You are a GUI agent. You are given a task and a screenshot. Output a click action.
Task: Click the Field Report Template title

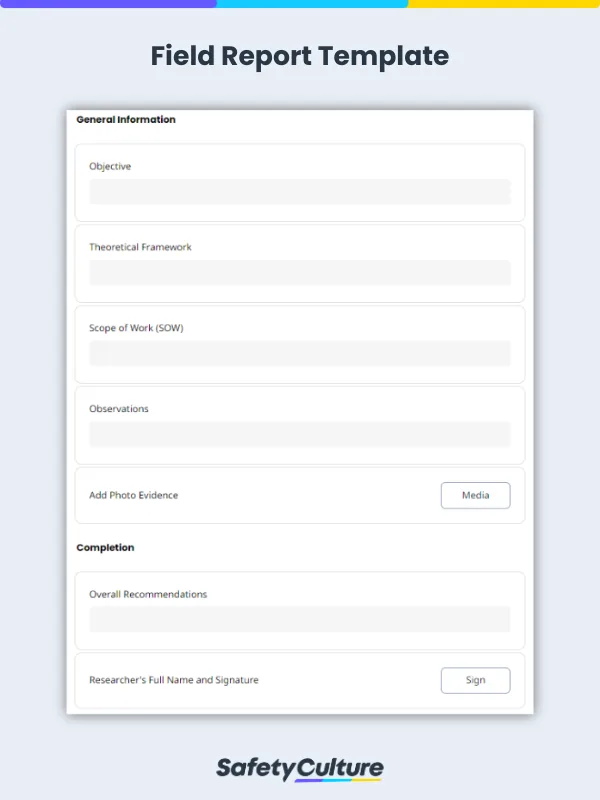point(300,56)
